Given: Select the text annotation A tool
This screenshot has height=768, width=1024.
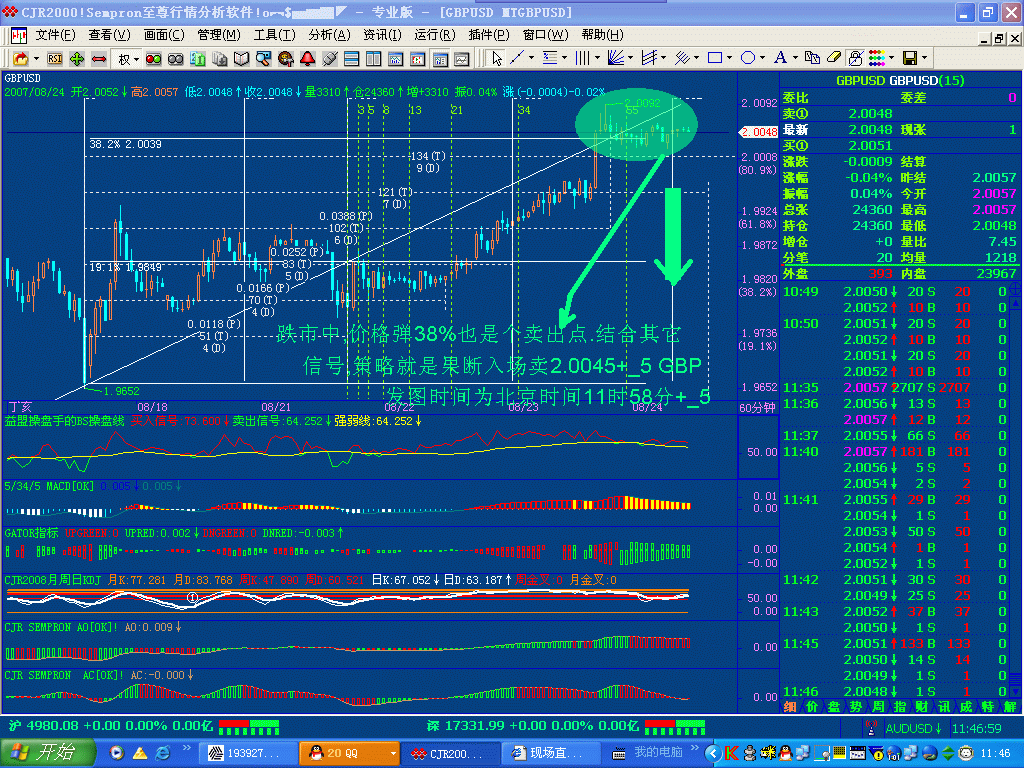Looking at the screenshot, I should (780, 58).
